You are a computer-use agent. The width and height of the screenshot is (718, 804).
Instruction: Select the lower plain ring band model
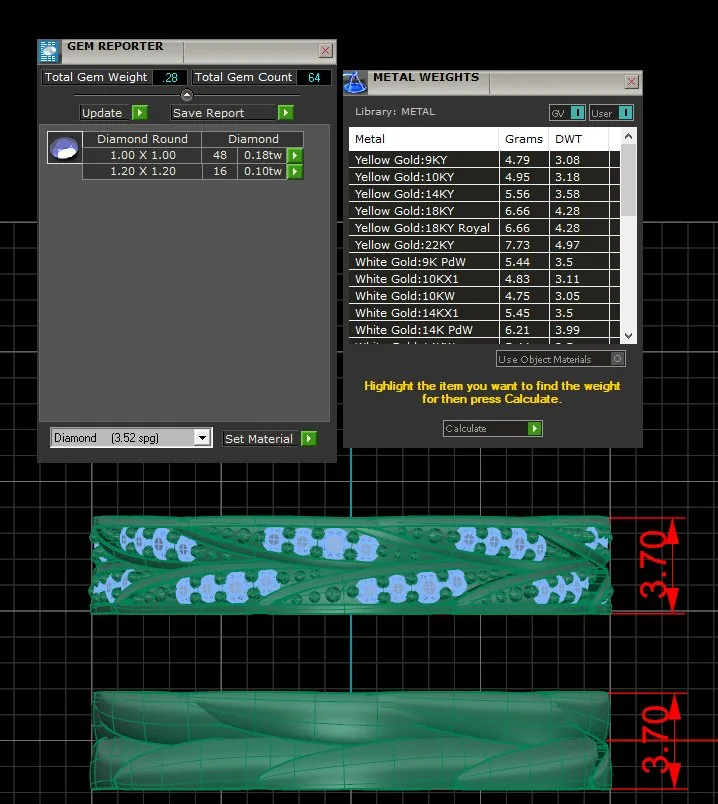click(351, 741)
